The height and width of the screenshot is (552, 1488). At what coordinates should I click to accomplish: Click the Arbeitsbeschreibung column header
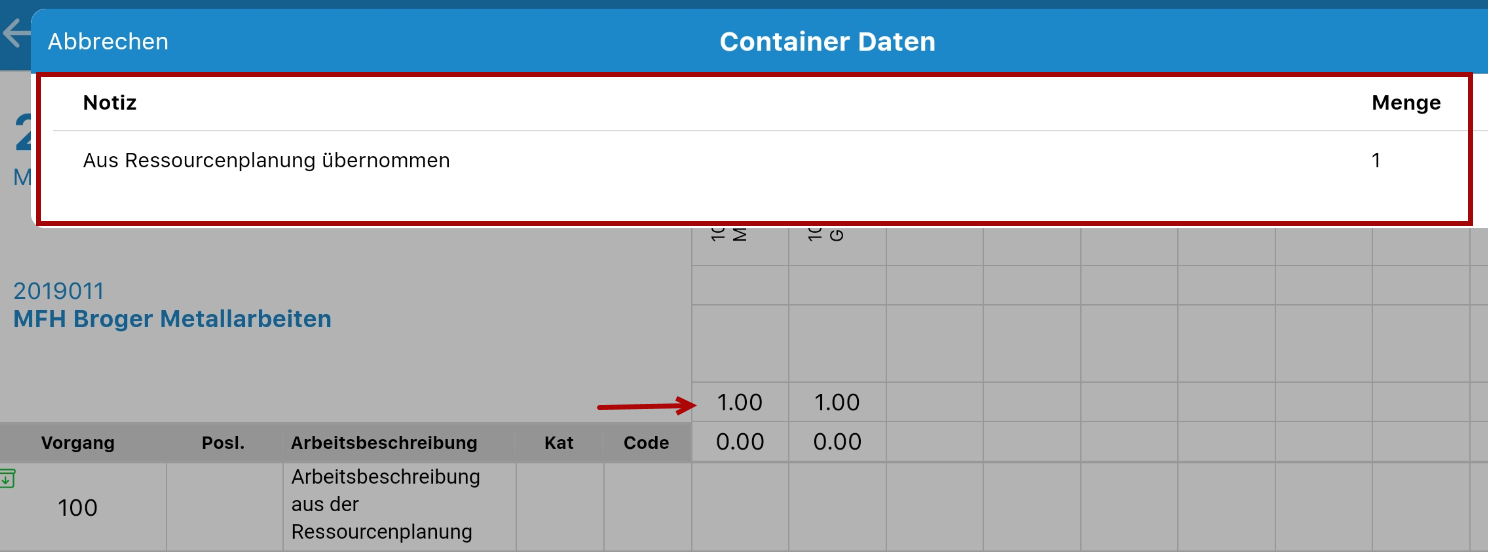coord(384,442)
